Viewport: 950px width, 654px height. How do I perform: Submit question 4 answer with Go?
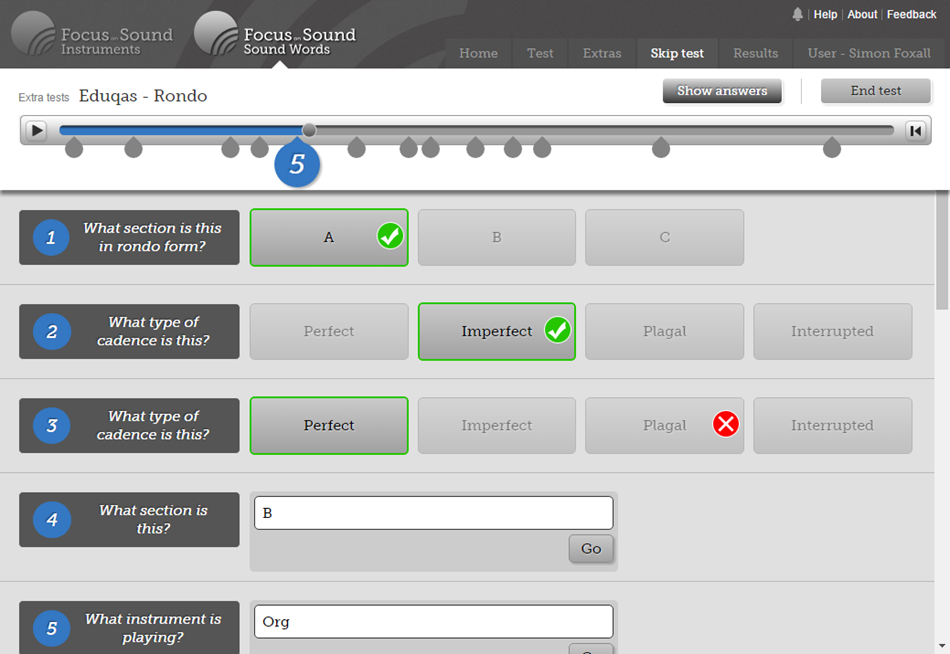click(x=591, y=549)
